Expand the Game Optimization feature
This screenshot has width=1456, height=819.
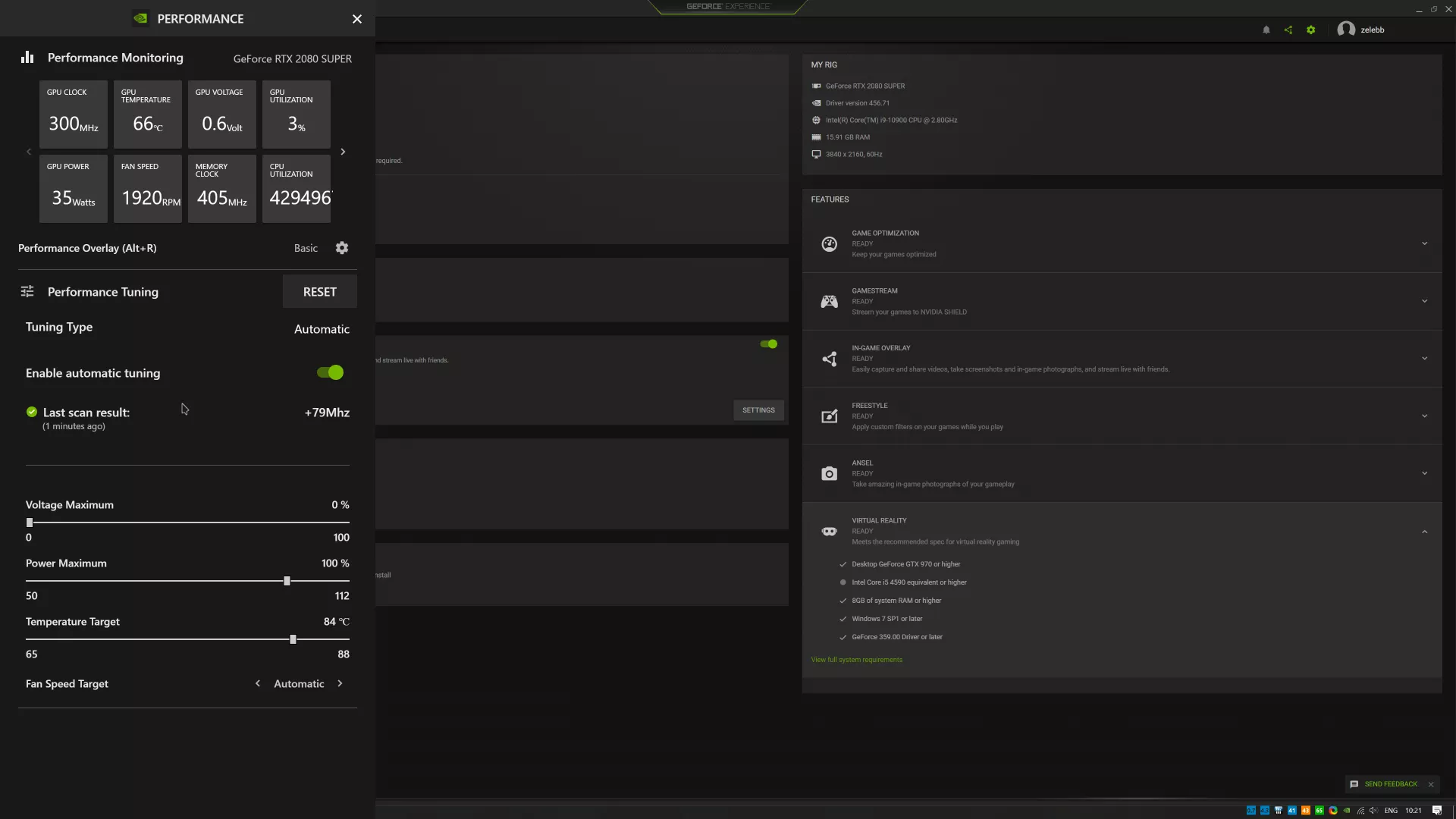click(x=1424, y=243)
